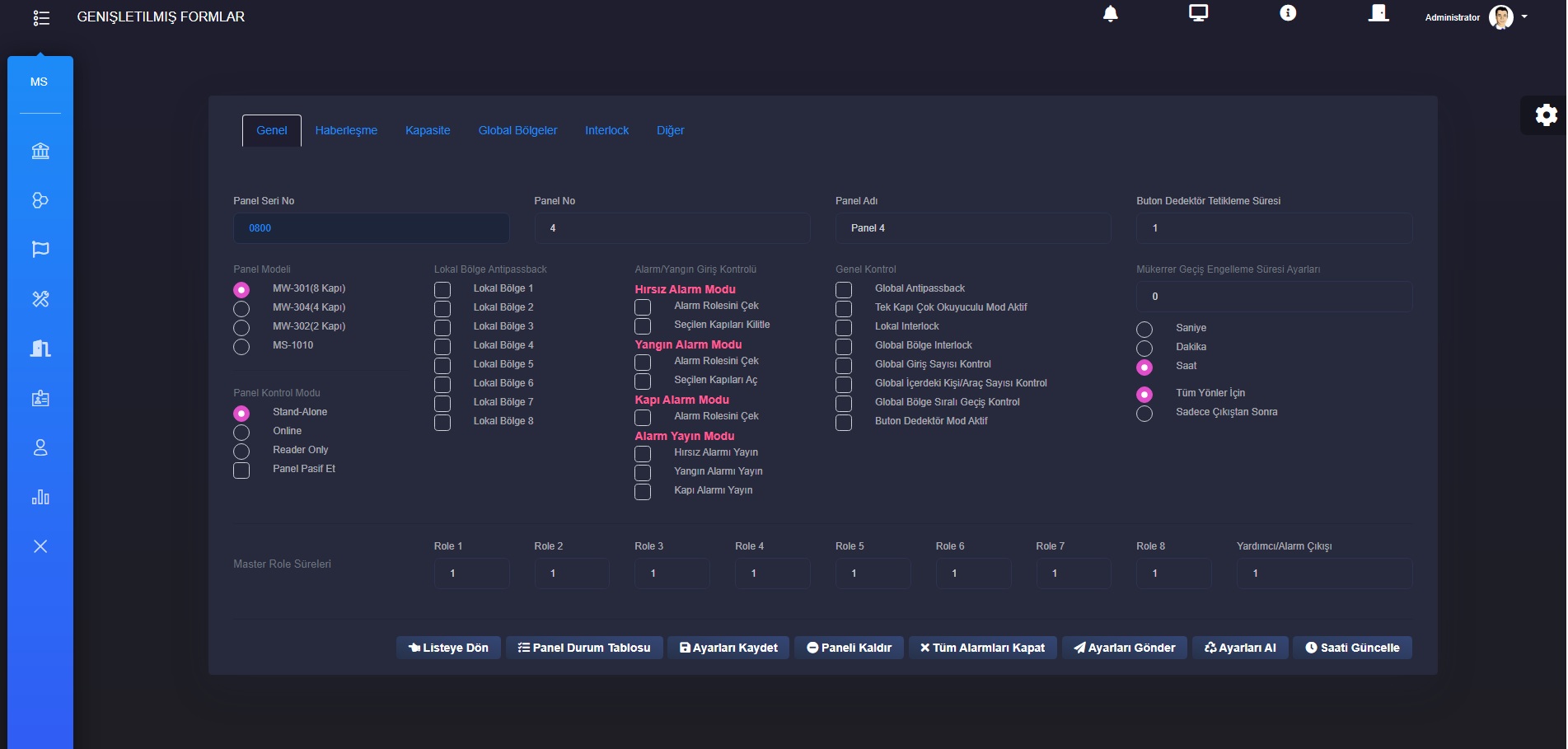Choose the Online panel control mode
This screenshot has height=749, width=1568.
(x=241, y=433)
